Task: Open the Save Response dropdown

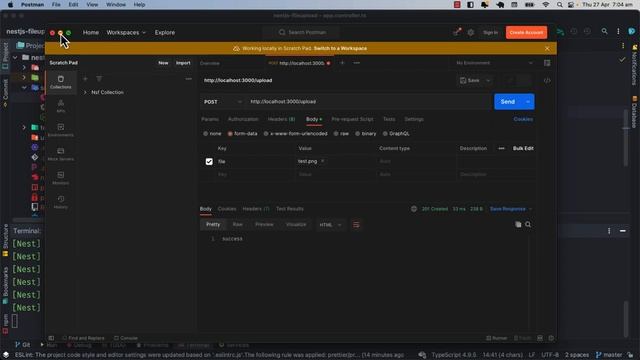Action: 511,209
